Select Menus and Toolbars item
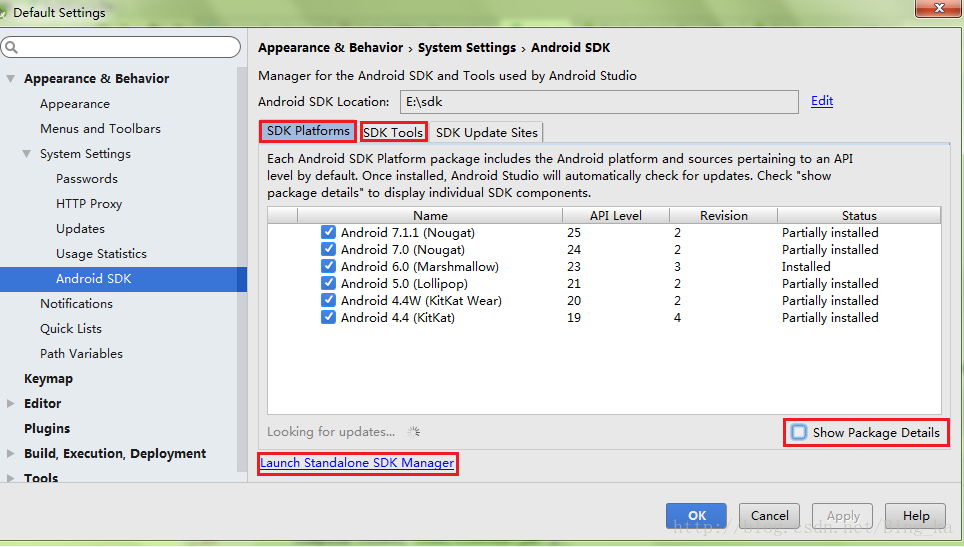The height and width of the screenshot is (547, 964). tap(100, 128)
